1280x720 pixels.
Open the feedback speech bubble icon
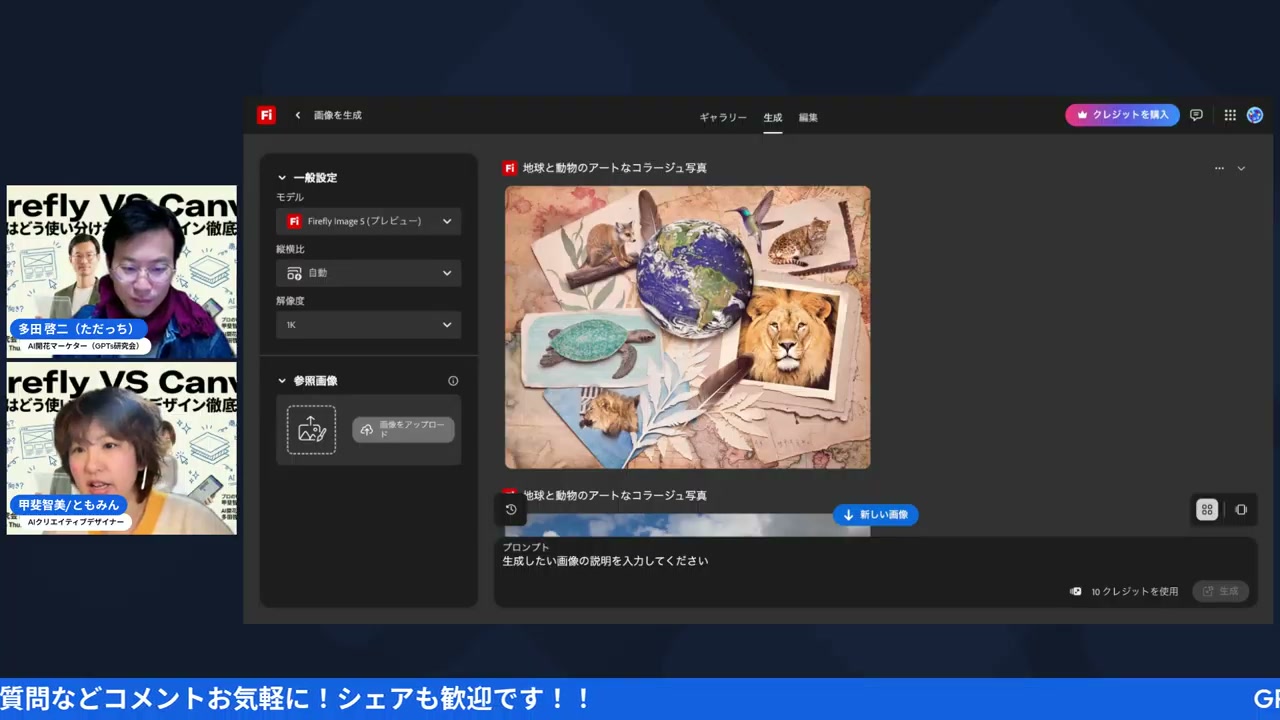click(x=1196, y=115)
